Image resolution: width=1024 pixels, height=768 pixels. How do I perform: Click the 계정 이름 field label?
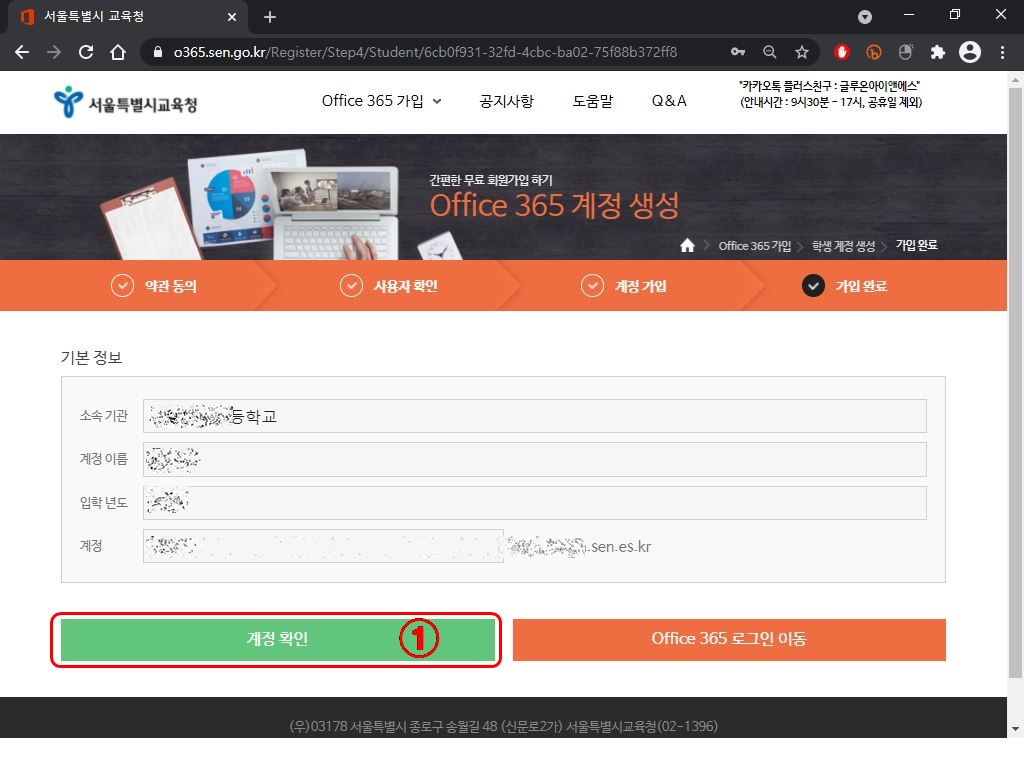click(104, 459)
